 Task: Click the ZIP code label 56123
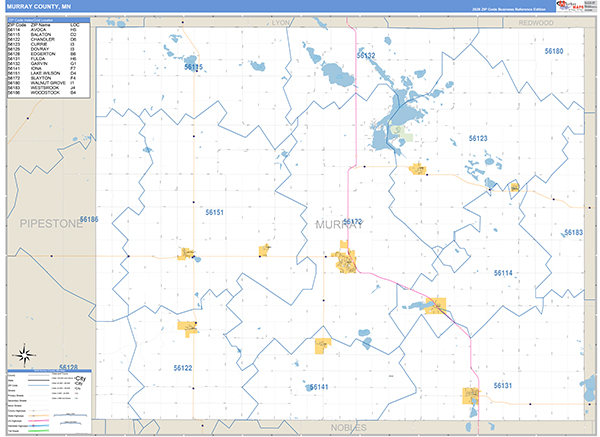tap(478, 138)
